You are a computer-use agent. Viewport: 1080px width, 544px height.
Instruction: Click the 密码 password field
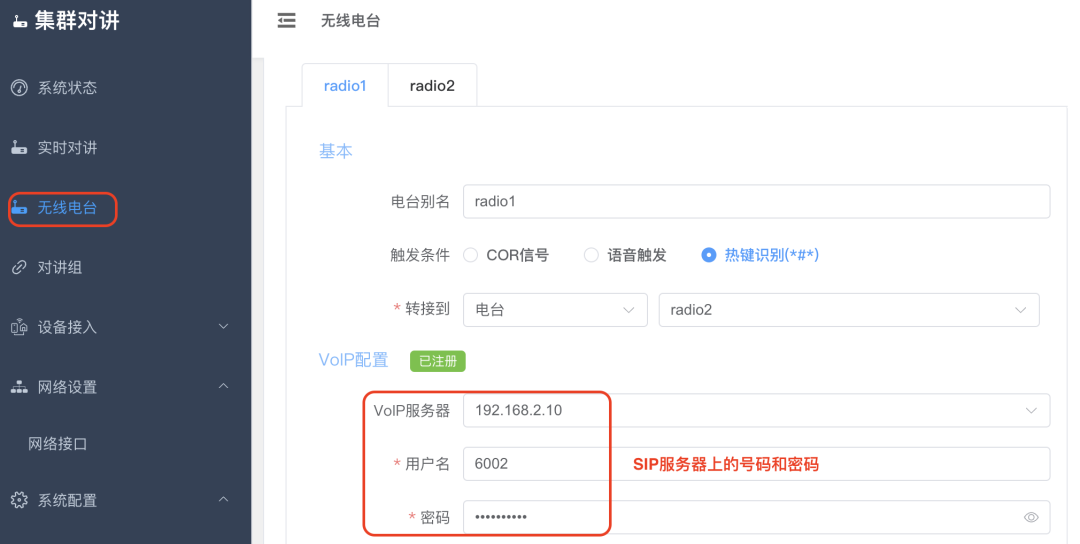(756, 517)
